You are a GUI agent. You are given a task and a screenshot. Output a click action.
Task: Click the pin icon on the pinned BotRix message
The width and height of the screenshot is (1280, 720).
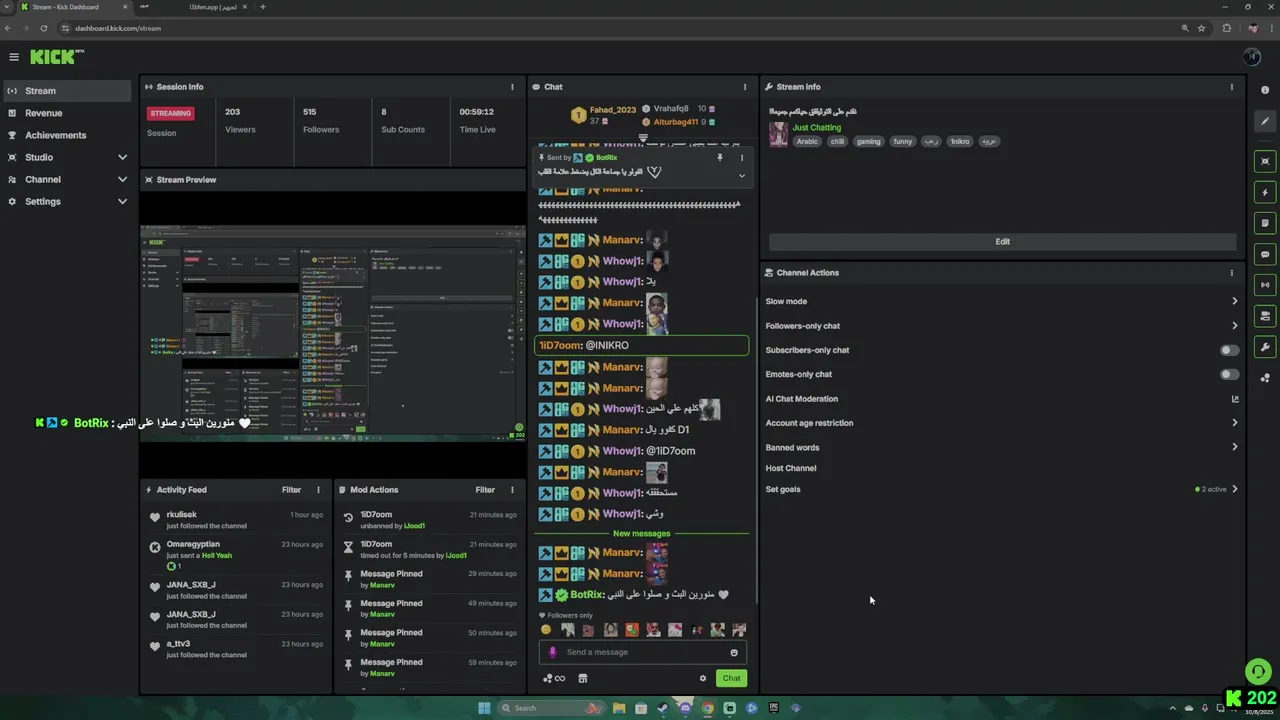719,158
